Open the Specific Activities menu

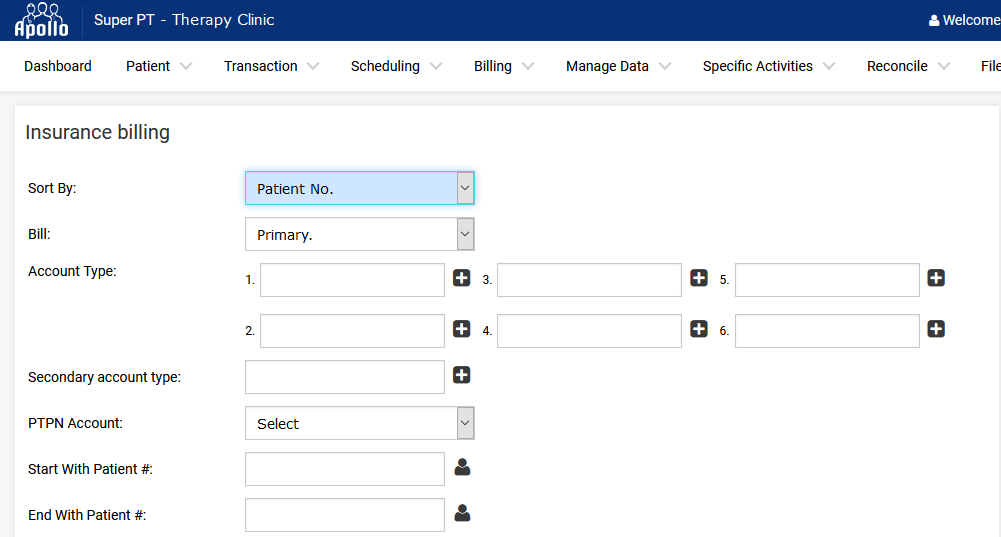coord(769,66)
